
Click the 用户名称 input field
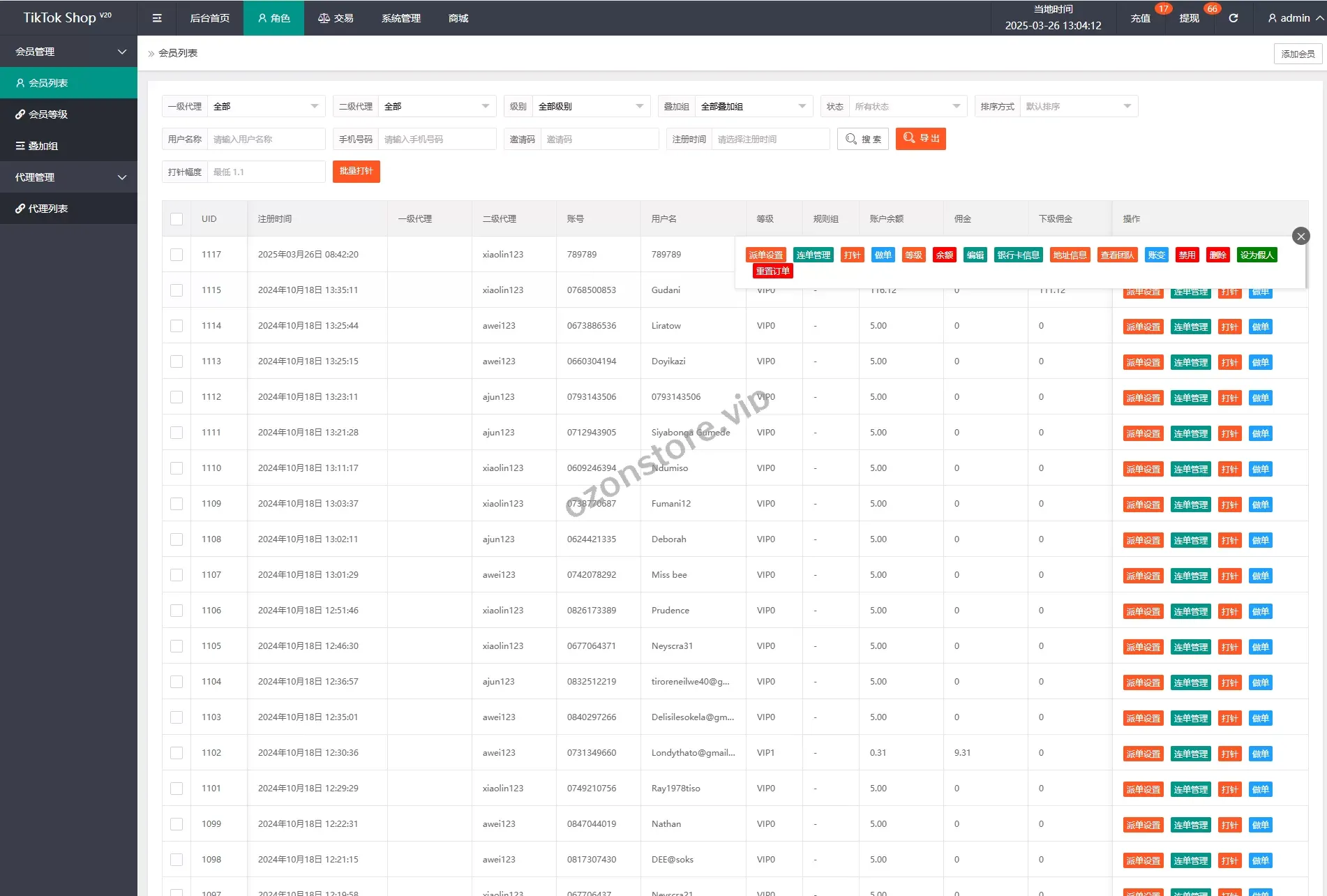[x=265, y=139]
